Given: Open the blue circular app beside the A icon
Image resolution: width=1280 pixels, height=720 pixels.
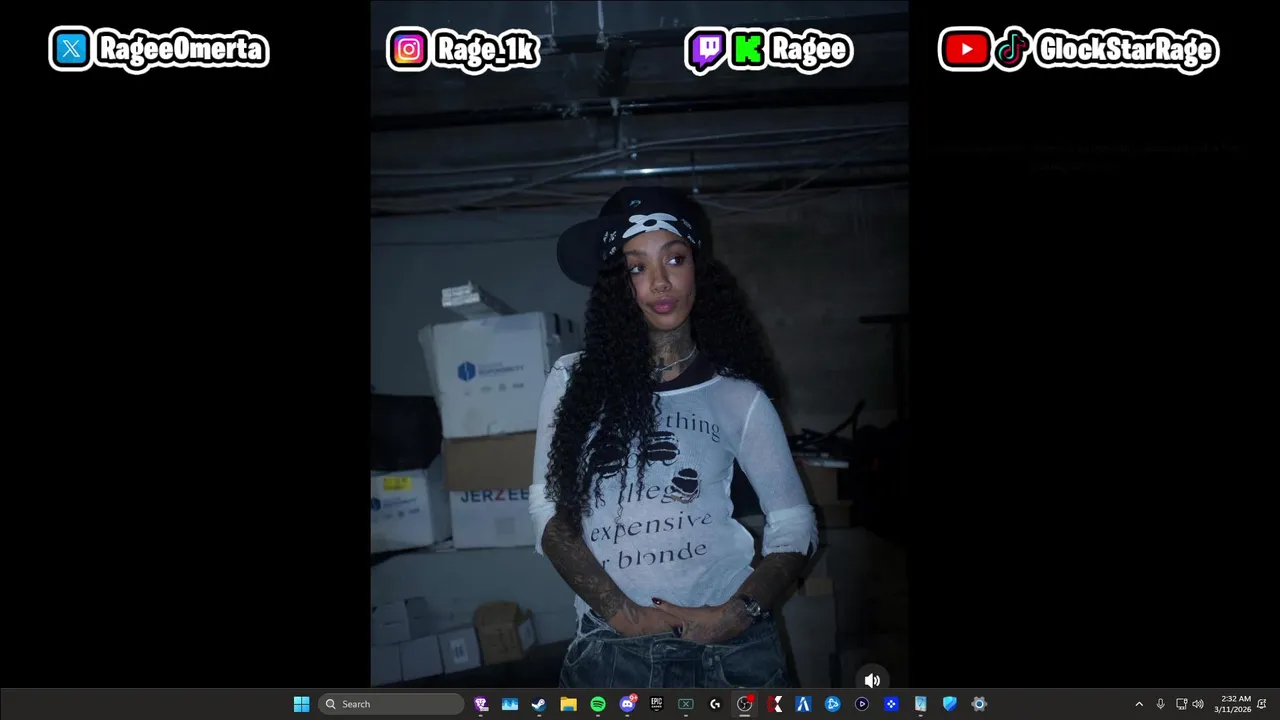Looking at the screenshot, I should click(x=832, y=704).
